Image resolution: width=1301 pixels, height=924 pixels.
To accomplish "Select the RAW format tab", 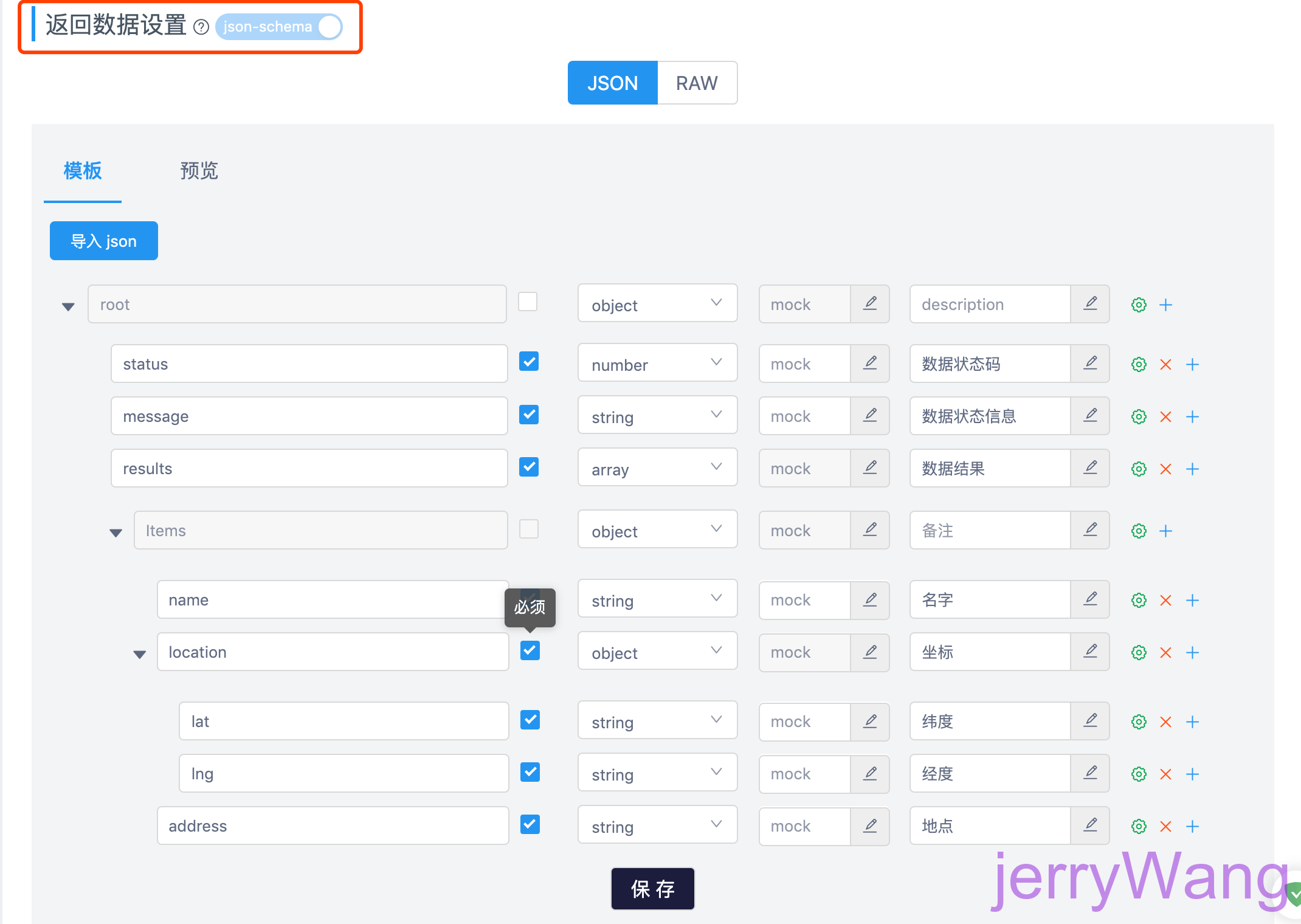I will click(x=697, y=83).
